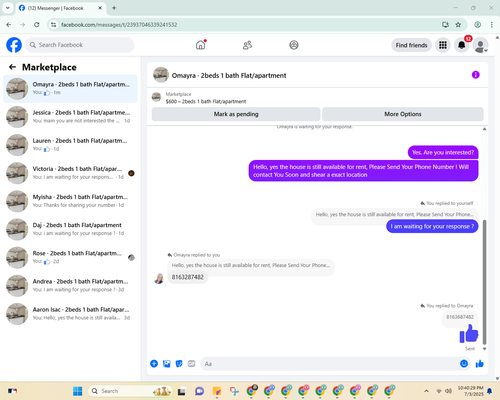This screenshot has height=400, width=500.
Task: Open the Rose conversation in the list
Action: coord(70,257)
